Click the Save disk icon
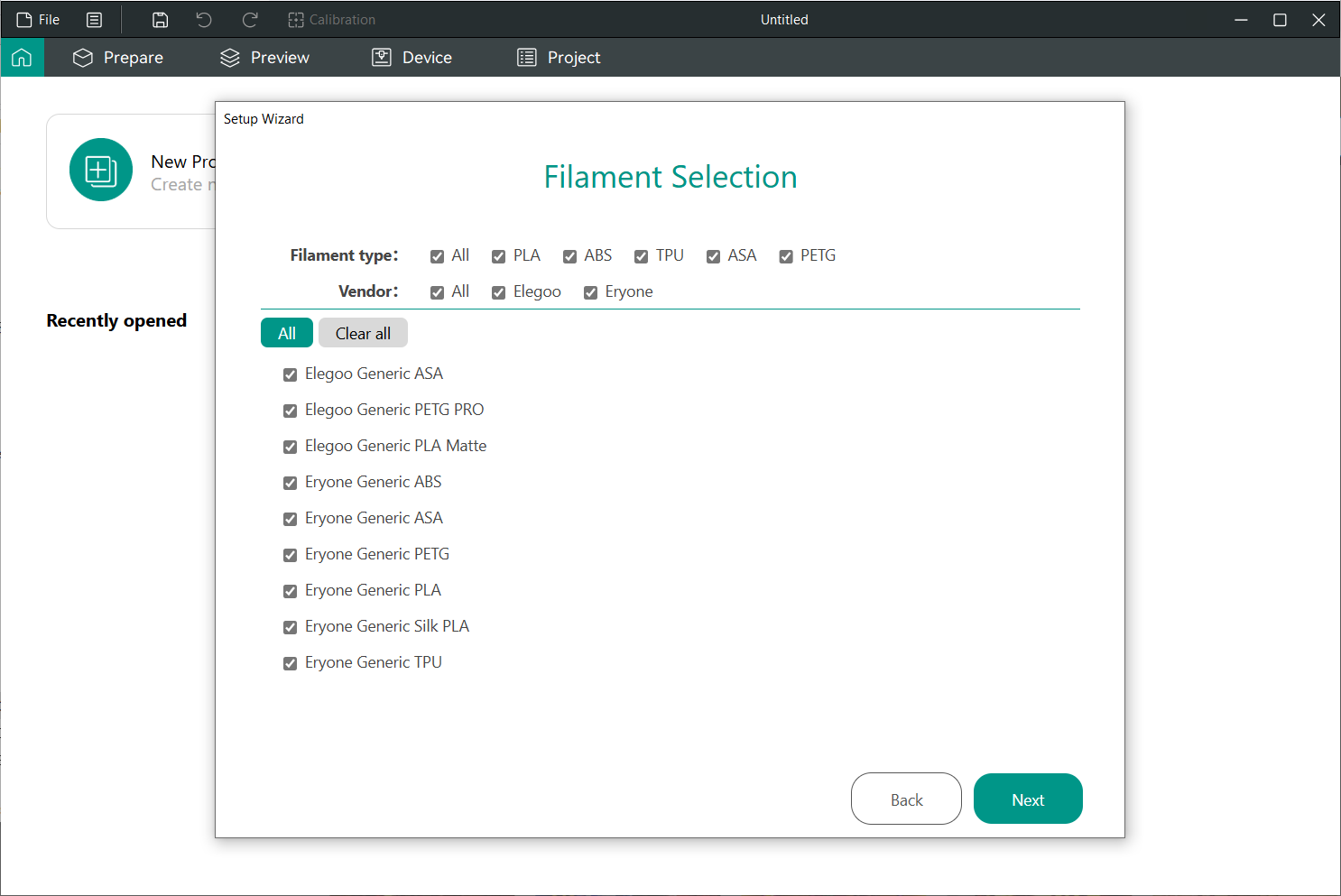The height and width of the screenshot is (896, 1341). (160, 20)
